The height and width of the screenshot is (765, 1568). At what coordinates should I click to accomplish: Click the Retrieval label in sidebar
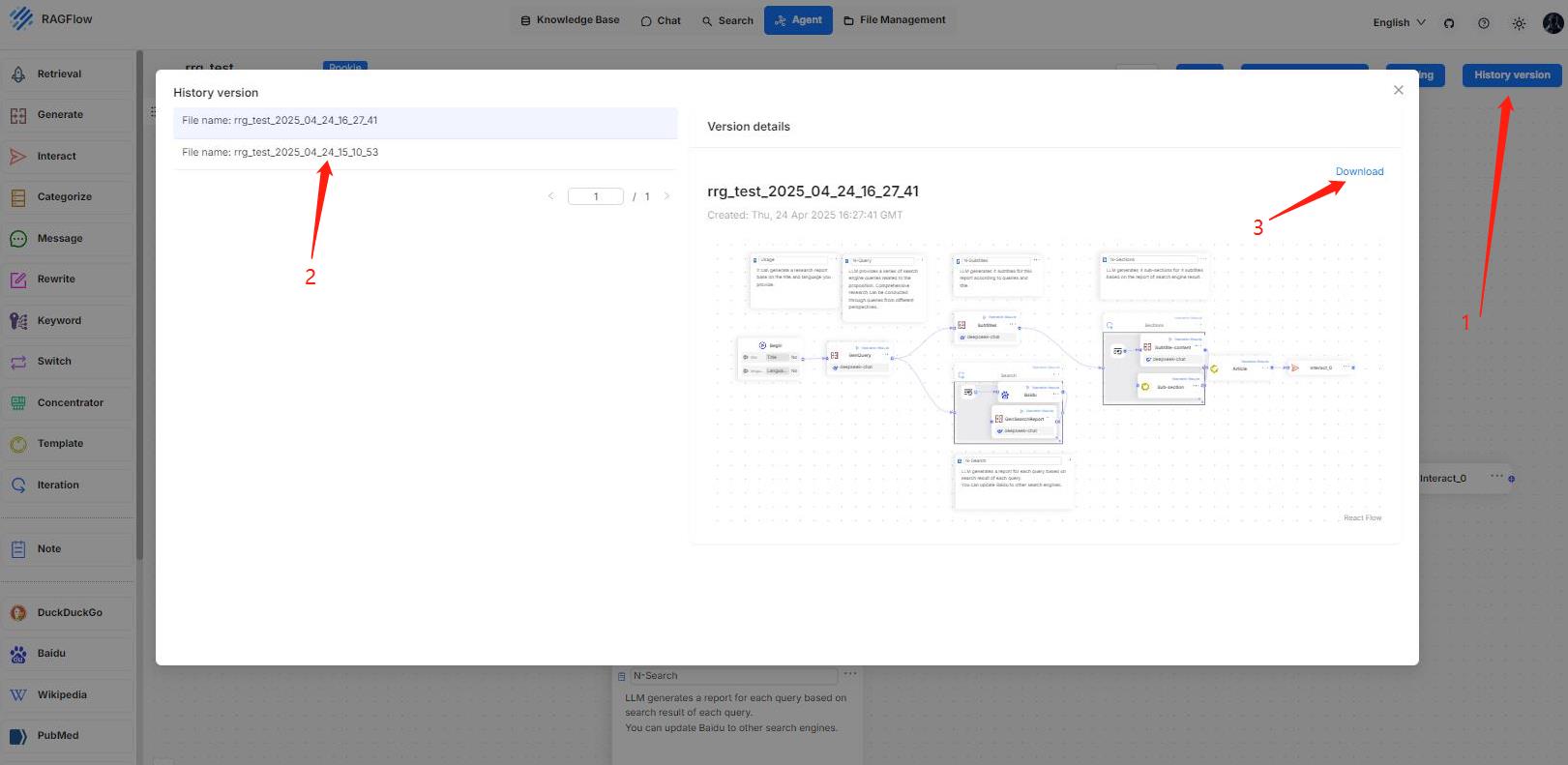(60, 74)
